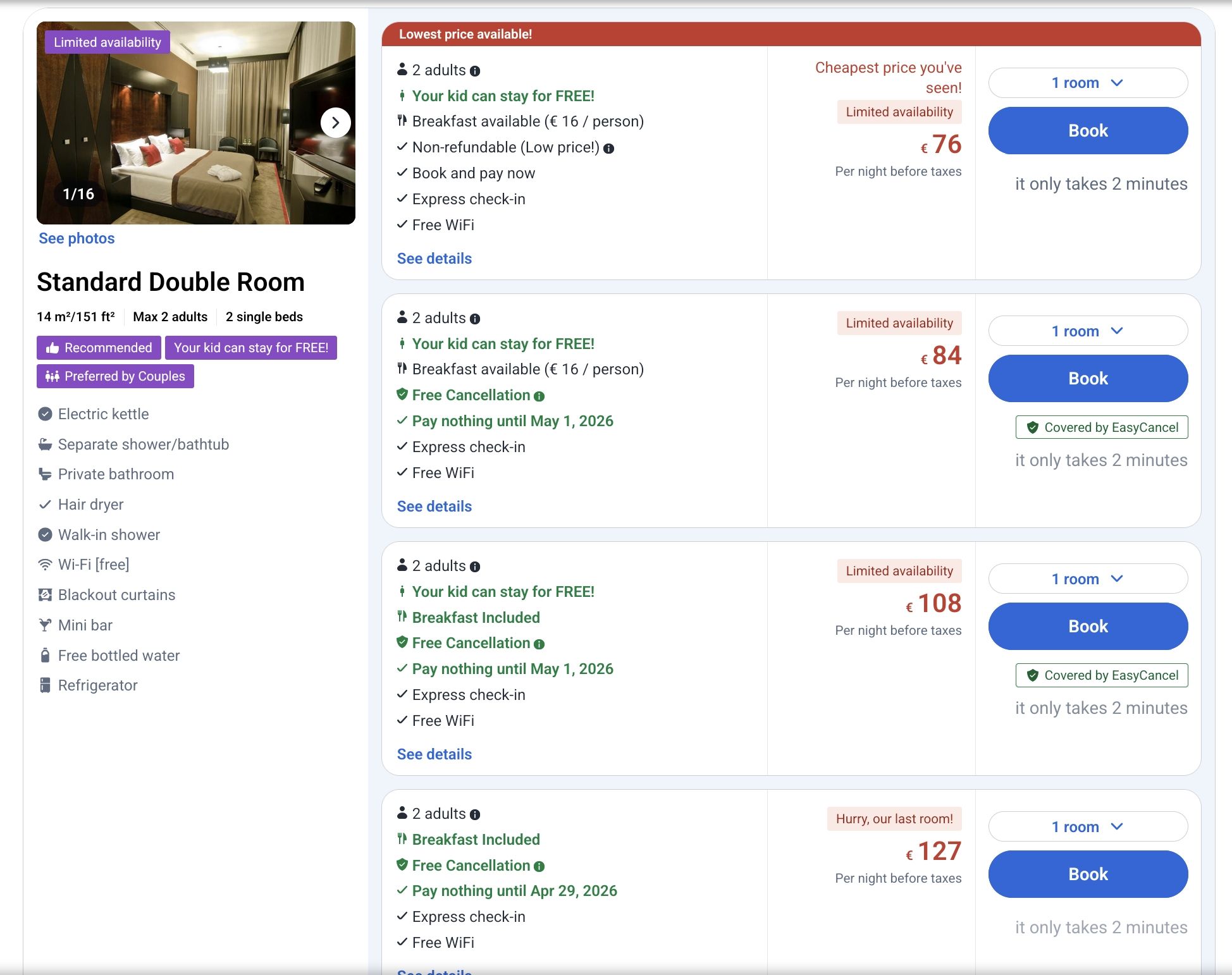
Task: Click info icon beside fourth 2 adults
Action: [475, 815]
